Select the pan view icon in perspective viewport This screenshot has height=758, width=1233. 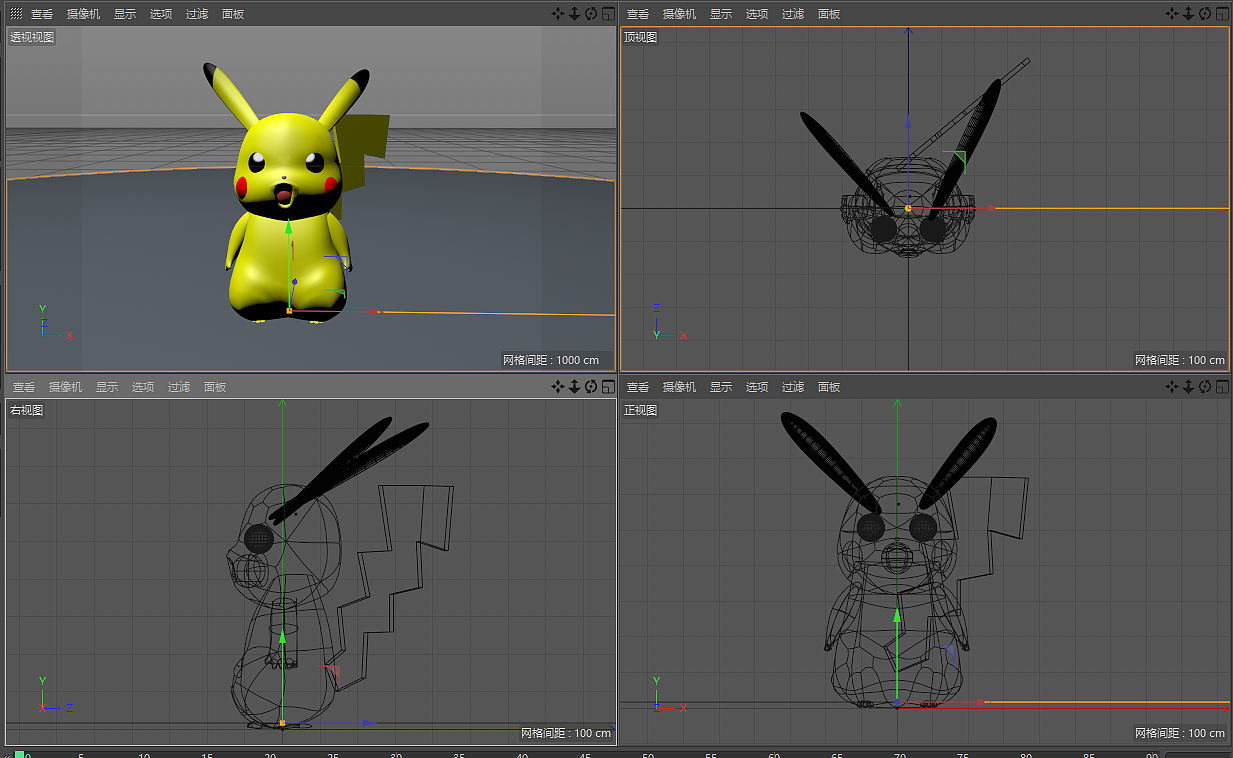tap(558, 13)
